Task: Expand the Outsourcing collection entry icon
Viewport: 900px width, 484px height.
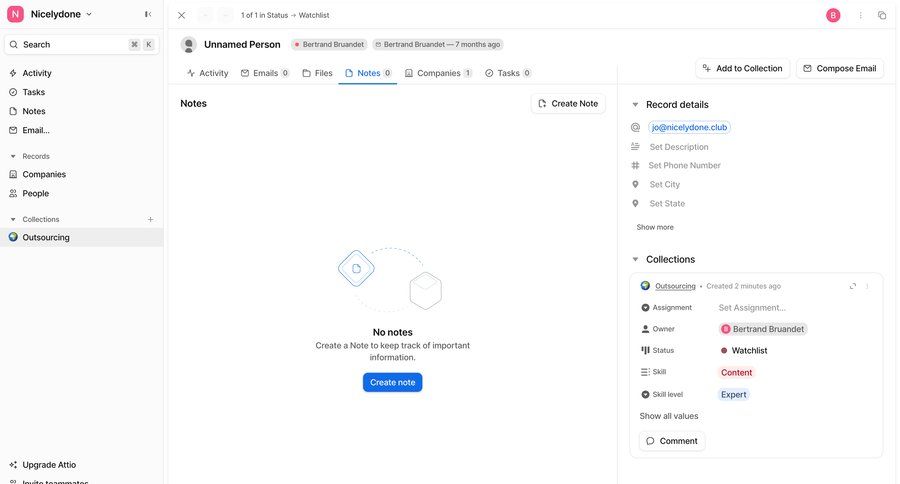Action: coord(853,286)
